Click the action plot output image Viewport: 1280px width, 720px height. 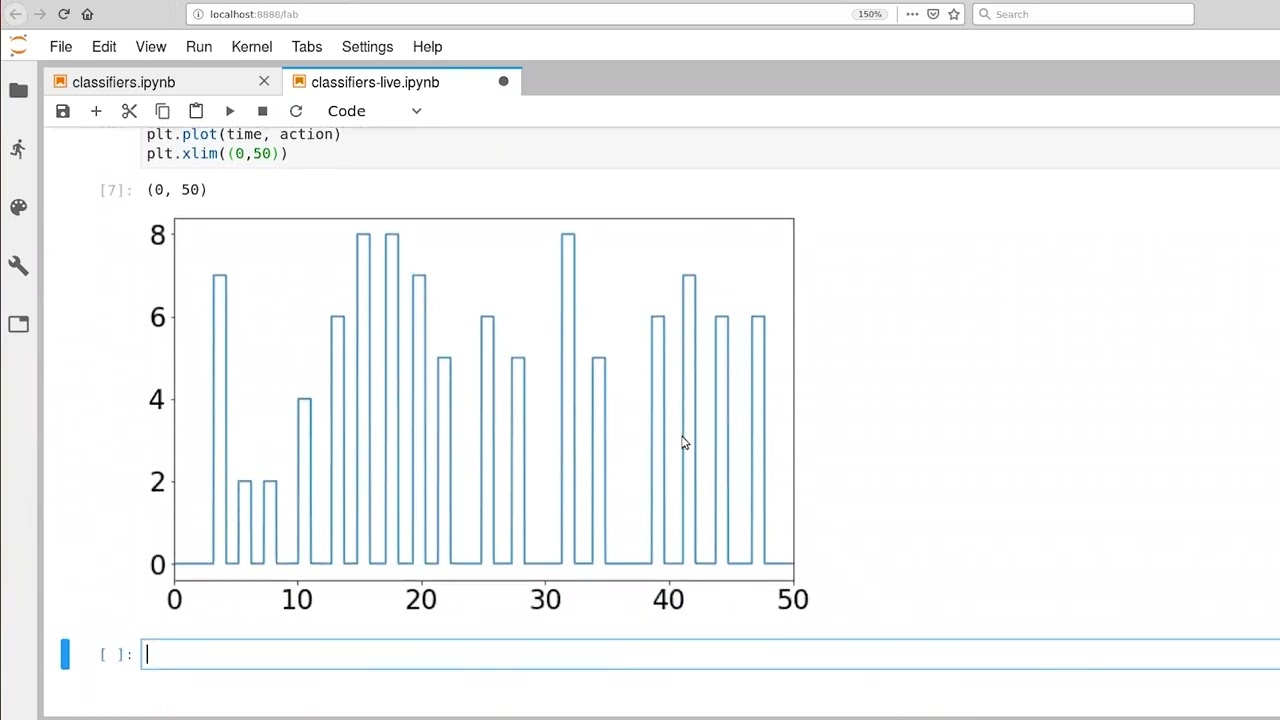478,415
